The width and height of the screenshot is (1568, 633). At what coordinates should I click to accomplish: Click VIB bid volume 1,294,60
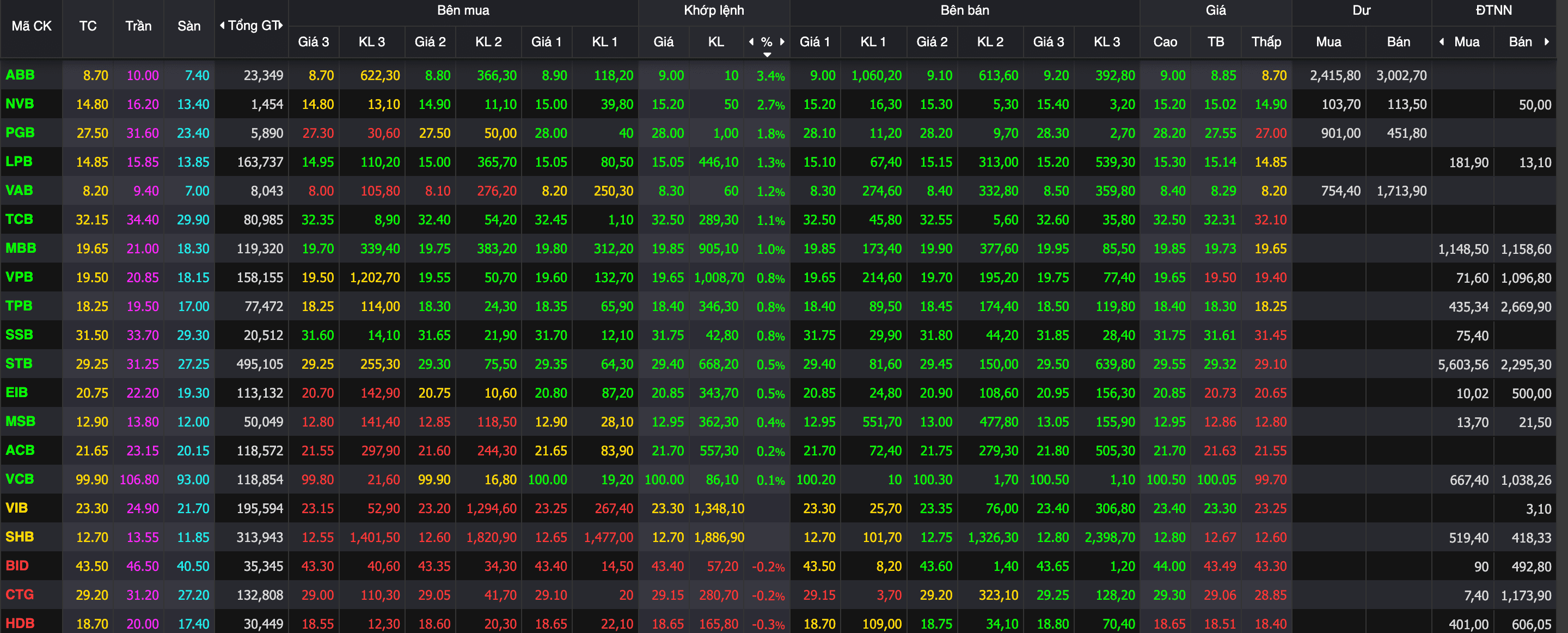coord(491,508)
